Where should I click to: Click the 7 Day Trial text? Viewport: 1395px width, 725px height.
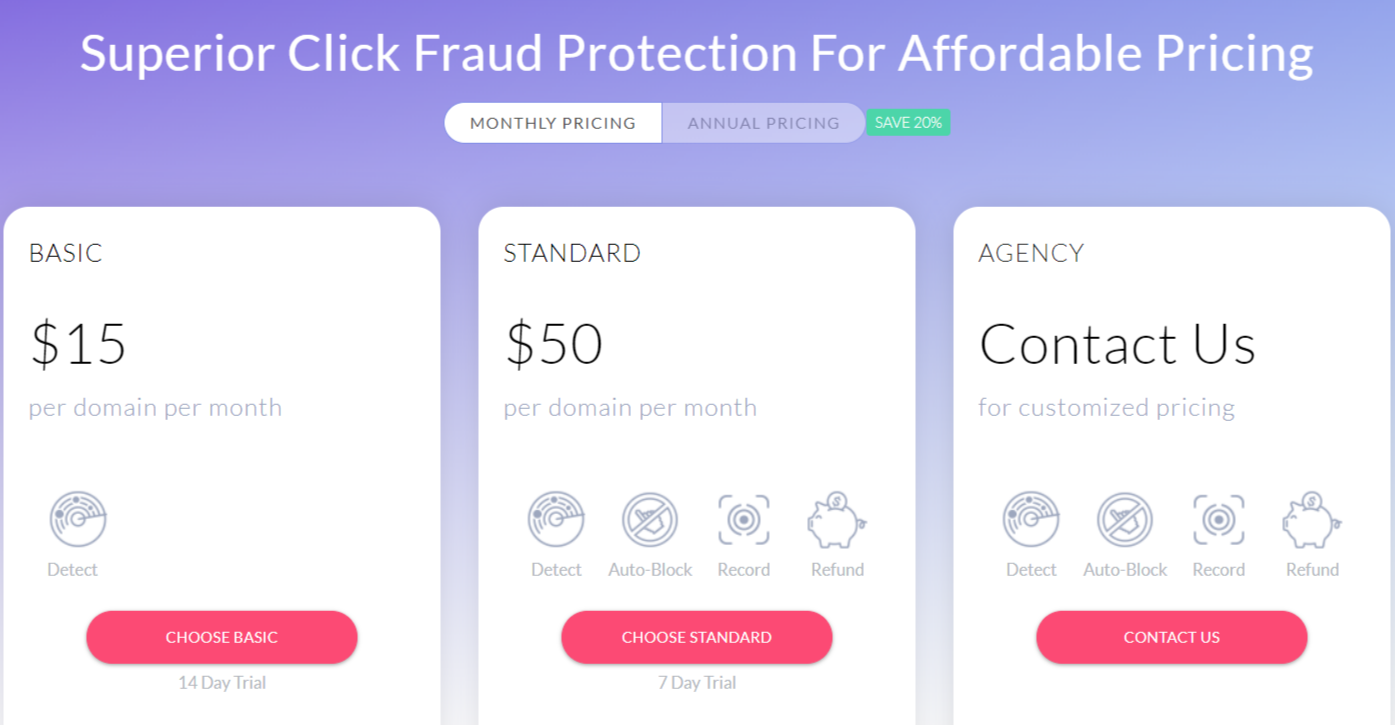[x=696, y=682]
